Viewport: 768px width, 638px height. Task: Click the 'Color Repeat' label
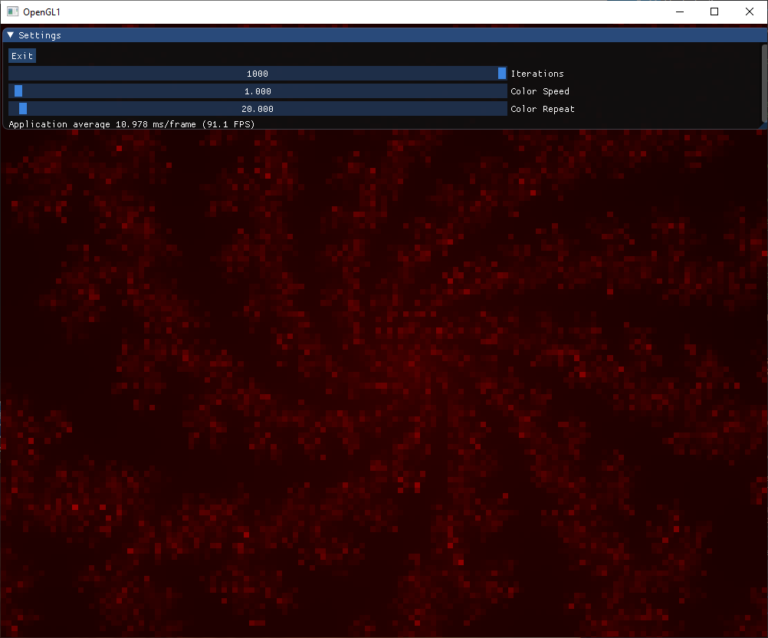(x=542, y=109)
